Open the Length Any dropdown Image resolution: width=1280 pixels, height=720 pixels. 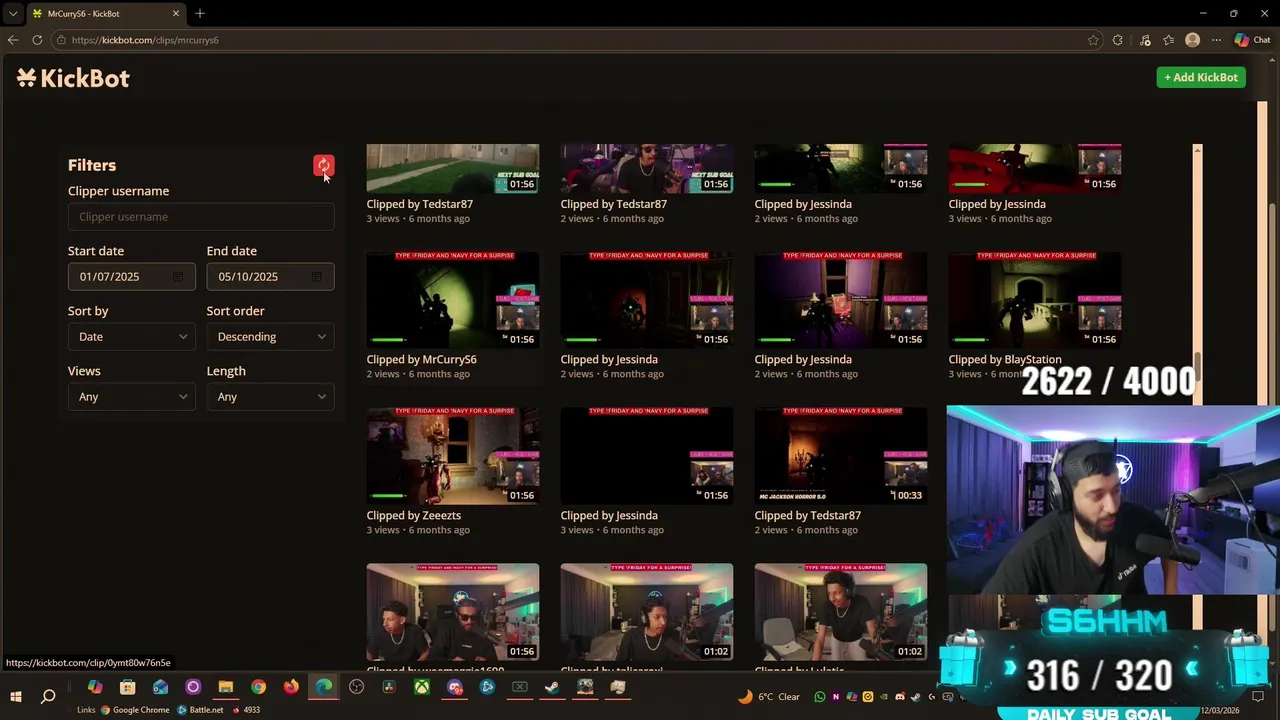[270, 397]
